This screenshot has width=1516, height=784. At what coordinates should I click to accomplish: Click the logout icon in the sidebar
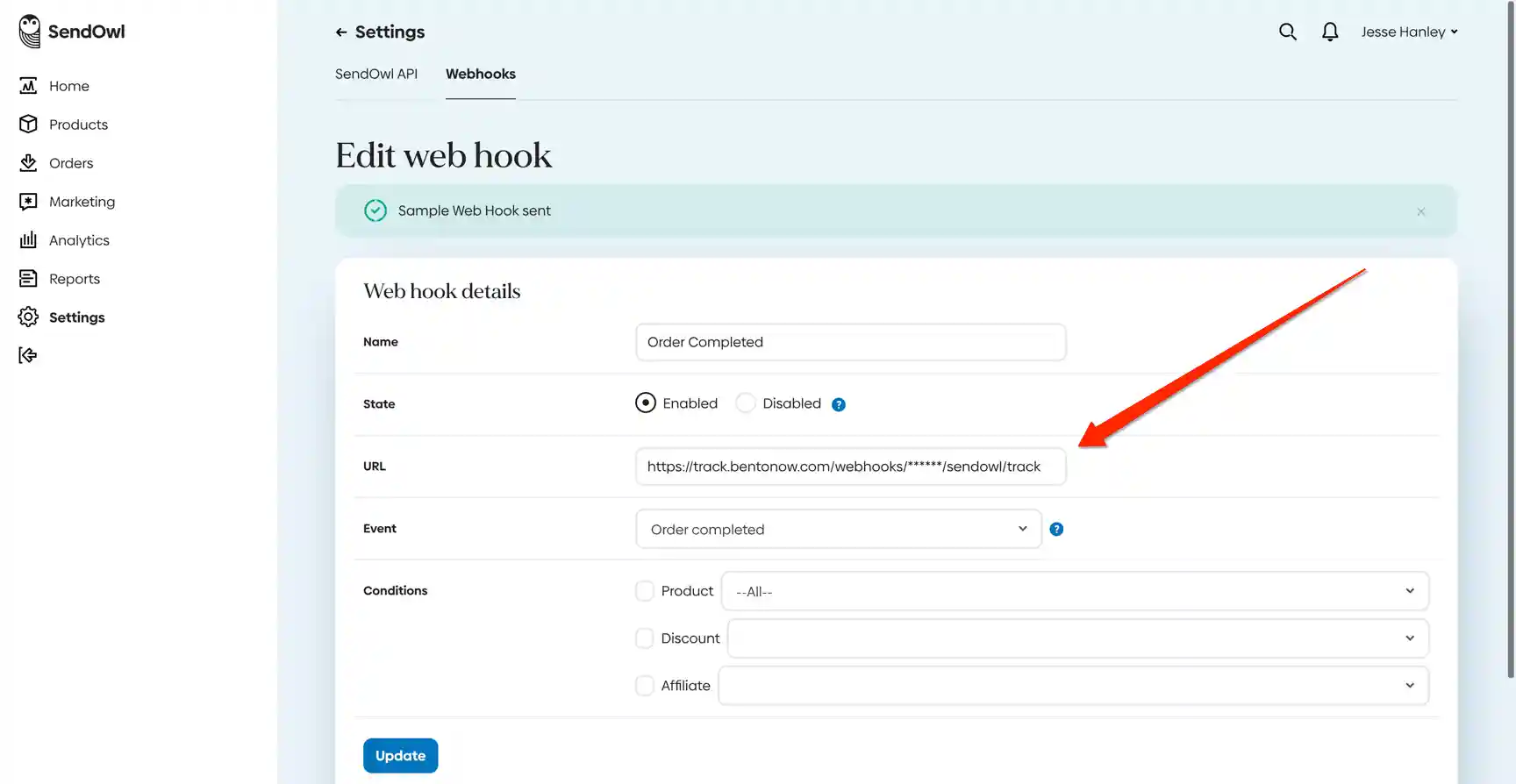[x=28, y=355]
